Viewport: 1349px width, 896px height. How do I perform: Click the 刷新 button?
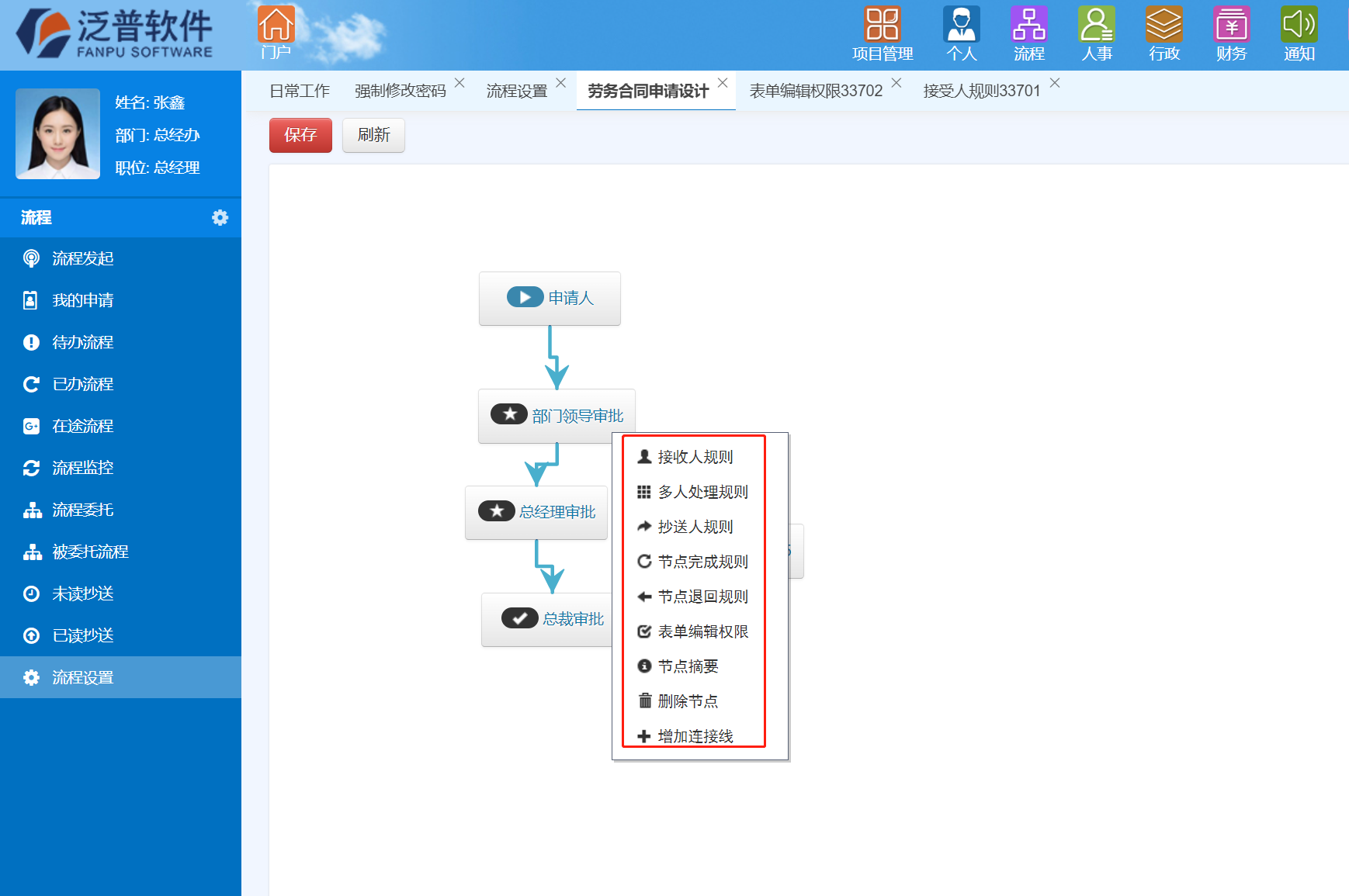point(373,135)
